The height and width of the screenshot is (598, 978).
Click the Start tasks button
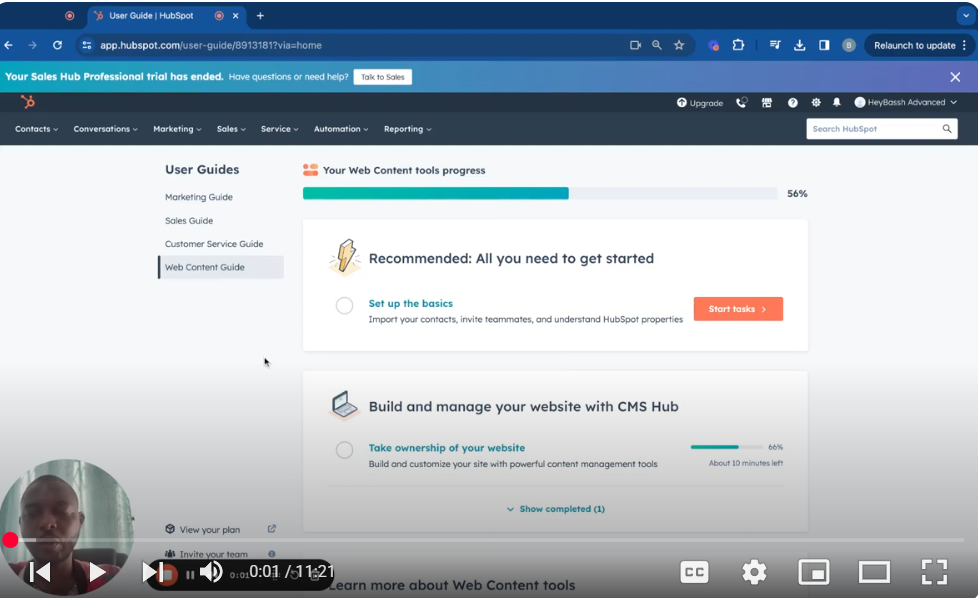[738, 309]
